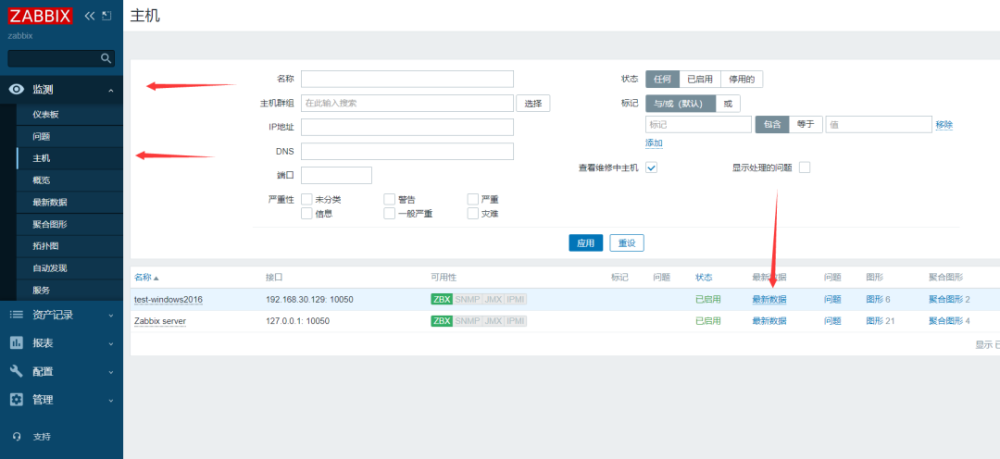Click the list icon next to 资产记录

pyautogui.click(x=17, y=315)
